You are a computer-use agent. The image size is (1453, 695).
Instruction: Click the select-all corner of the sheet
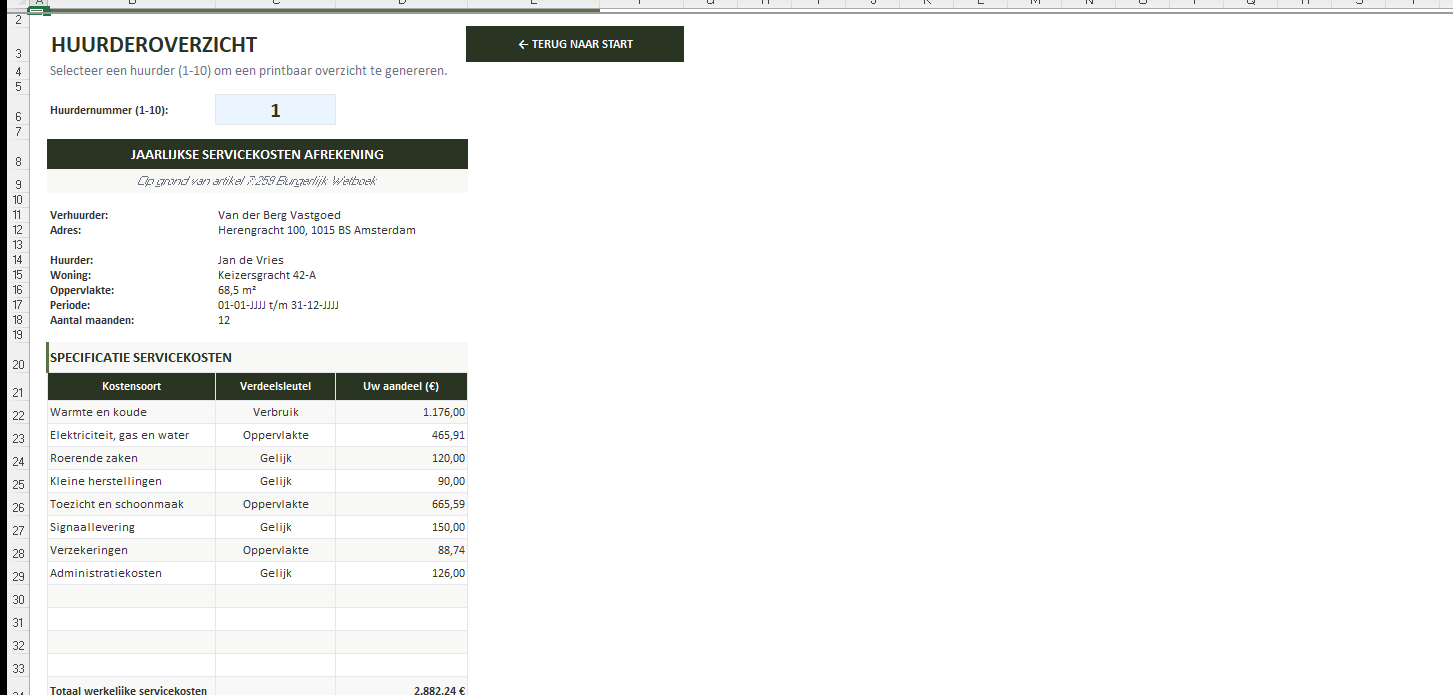pos(19,3)
